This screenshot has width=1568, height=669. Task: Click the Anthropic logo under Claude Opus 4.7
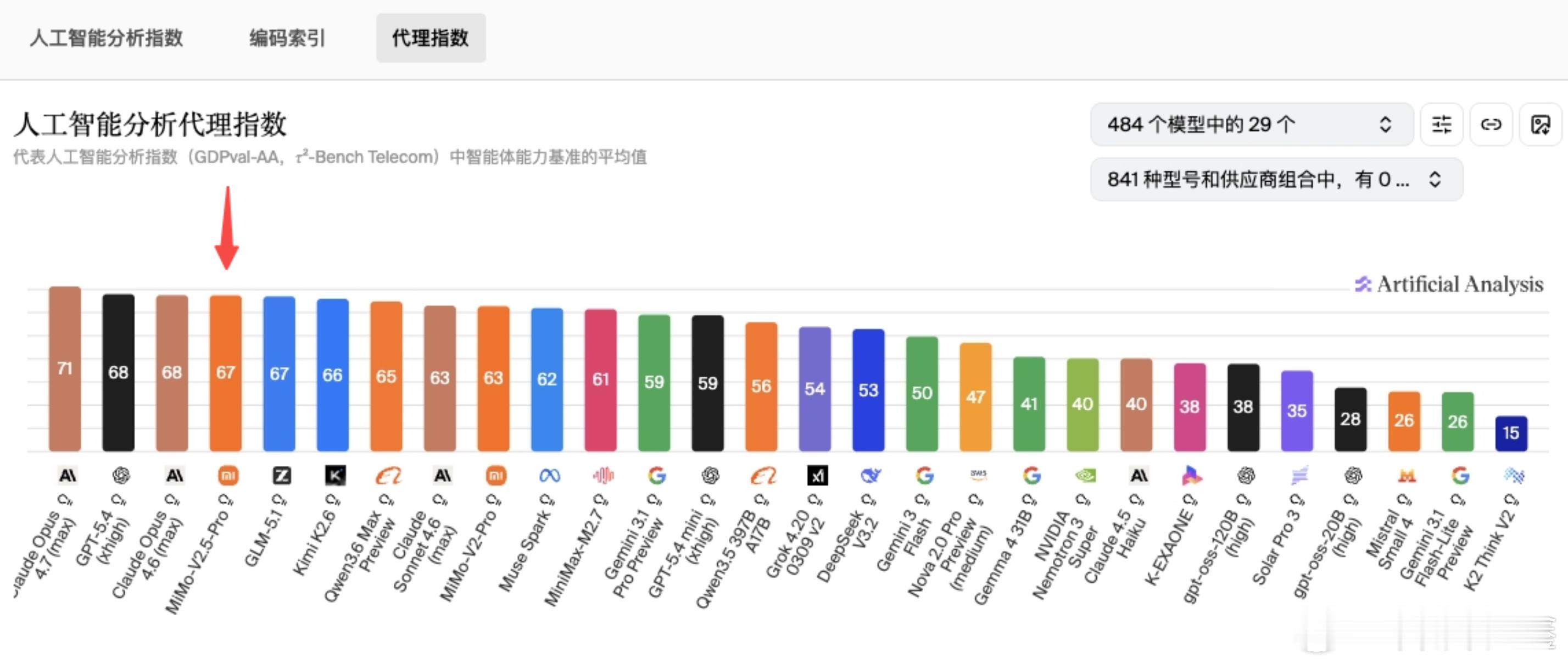(x=66, y=476)
